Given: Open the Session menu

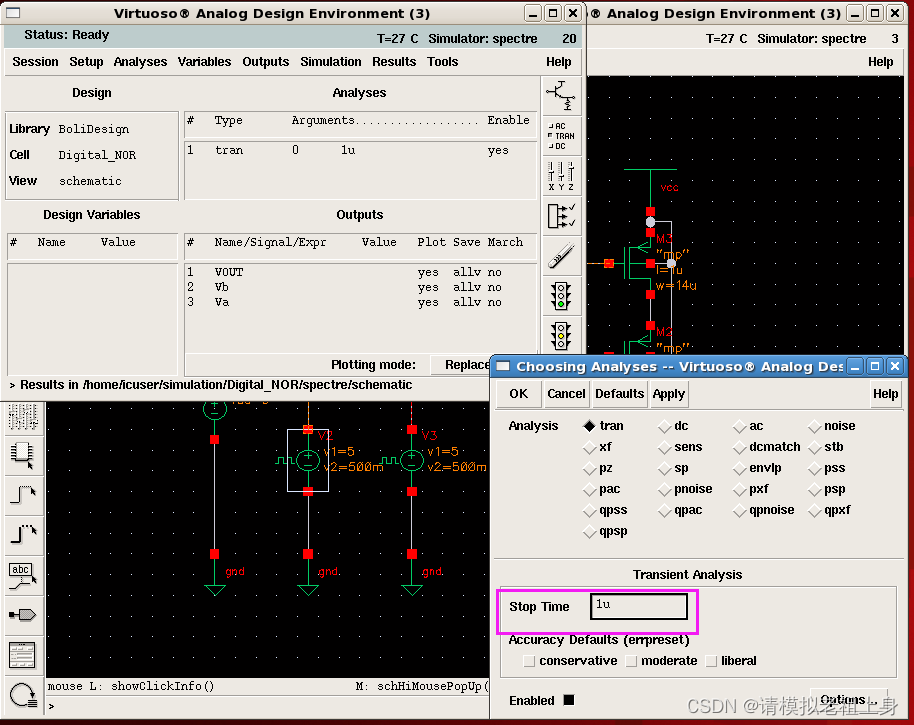Looking at the screenshot, I should click(36, 62).
